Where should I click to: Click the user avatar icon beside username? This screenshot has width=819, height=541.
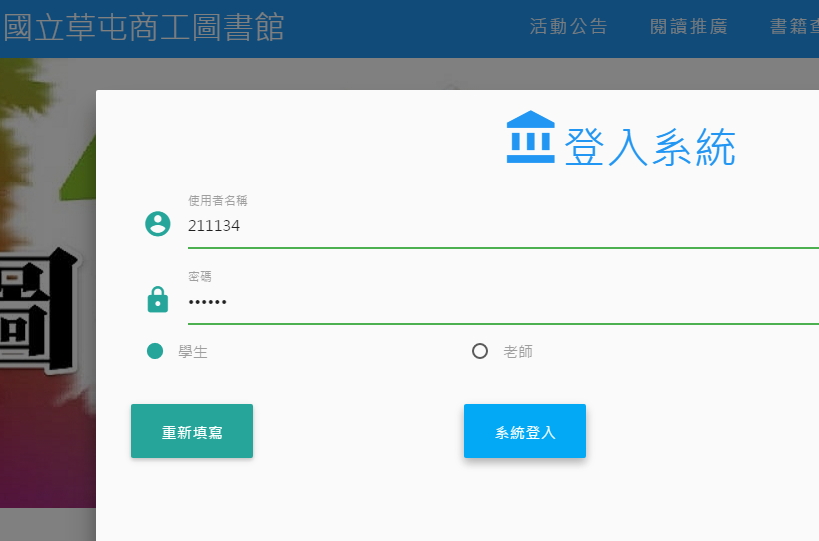coord(158,224)
